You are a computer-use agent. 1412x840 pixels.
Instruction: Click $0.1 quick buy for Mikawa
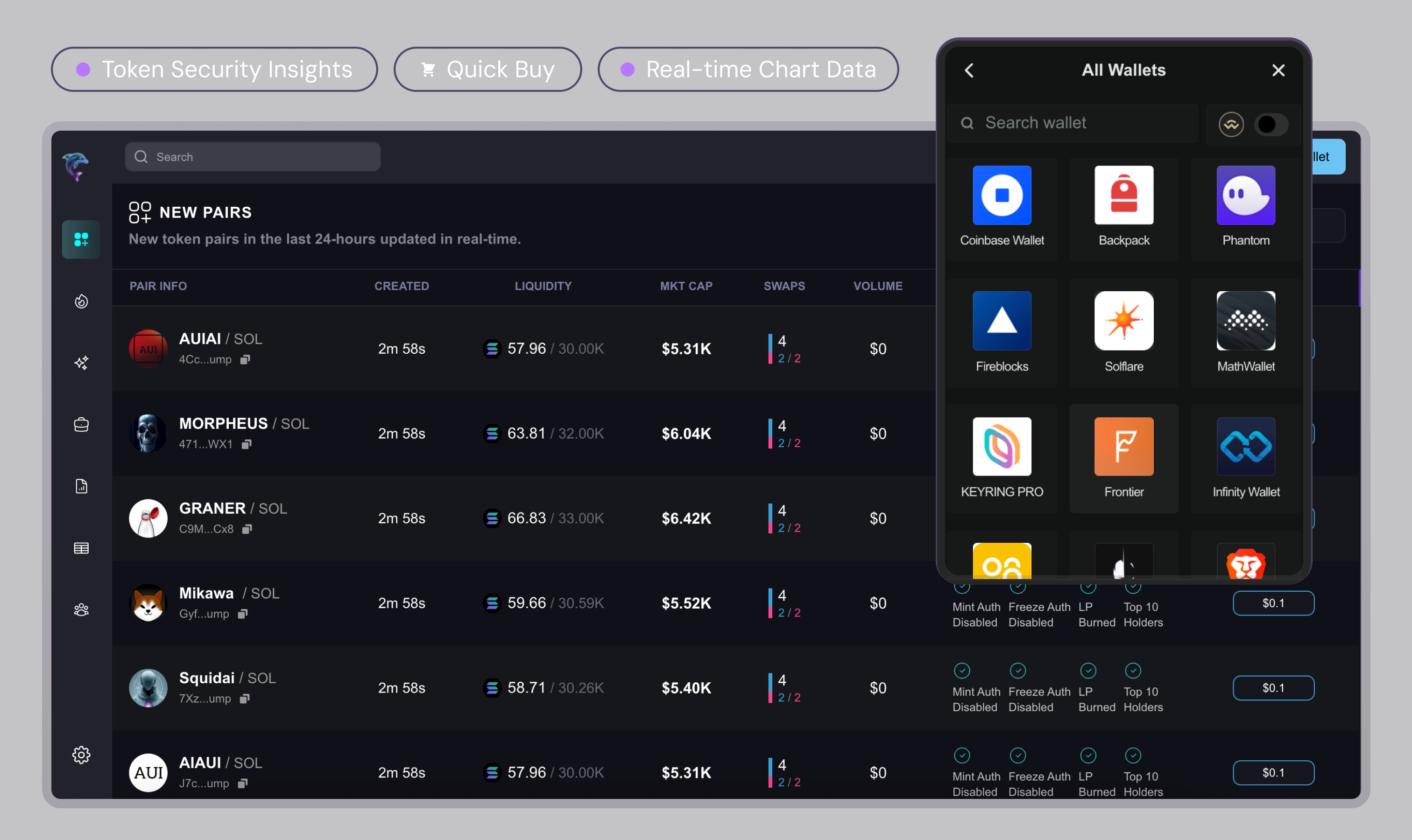[1273, 603]
